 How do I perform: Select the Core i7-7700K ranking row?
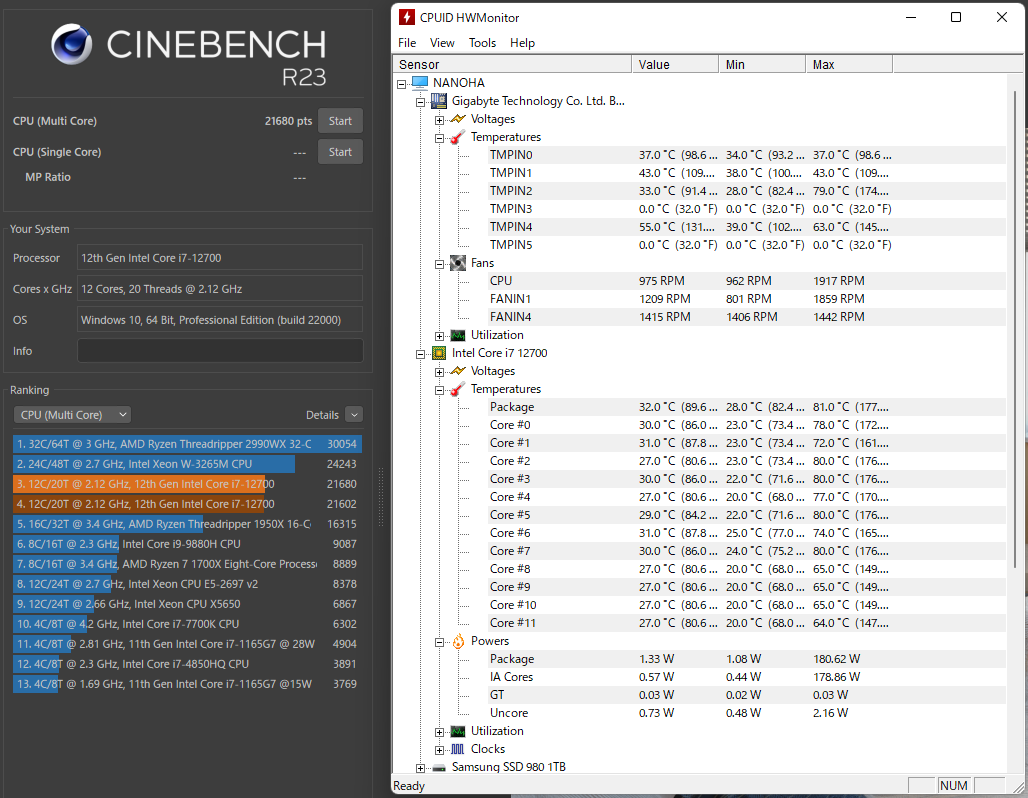pos(187,624)
